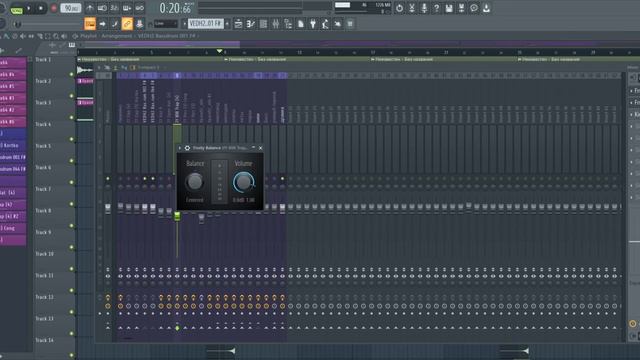Click the CPU and memory meter panel
640x360 pixels.
362,8
